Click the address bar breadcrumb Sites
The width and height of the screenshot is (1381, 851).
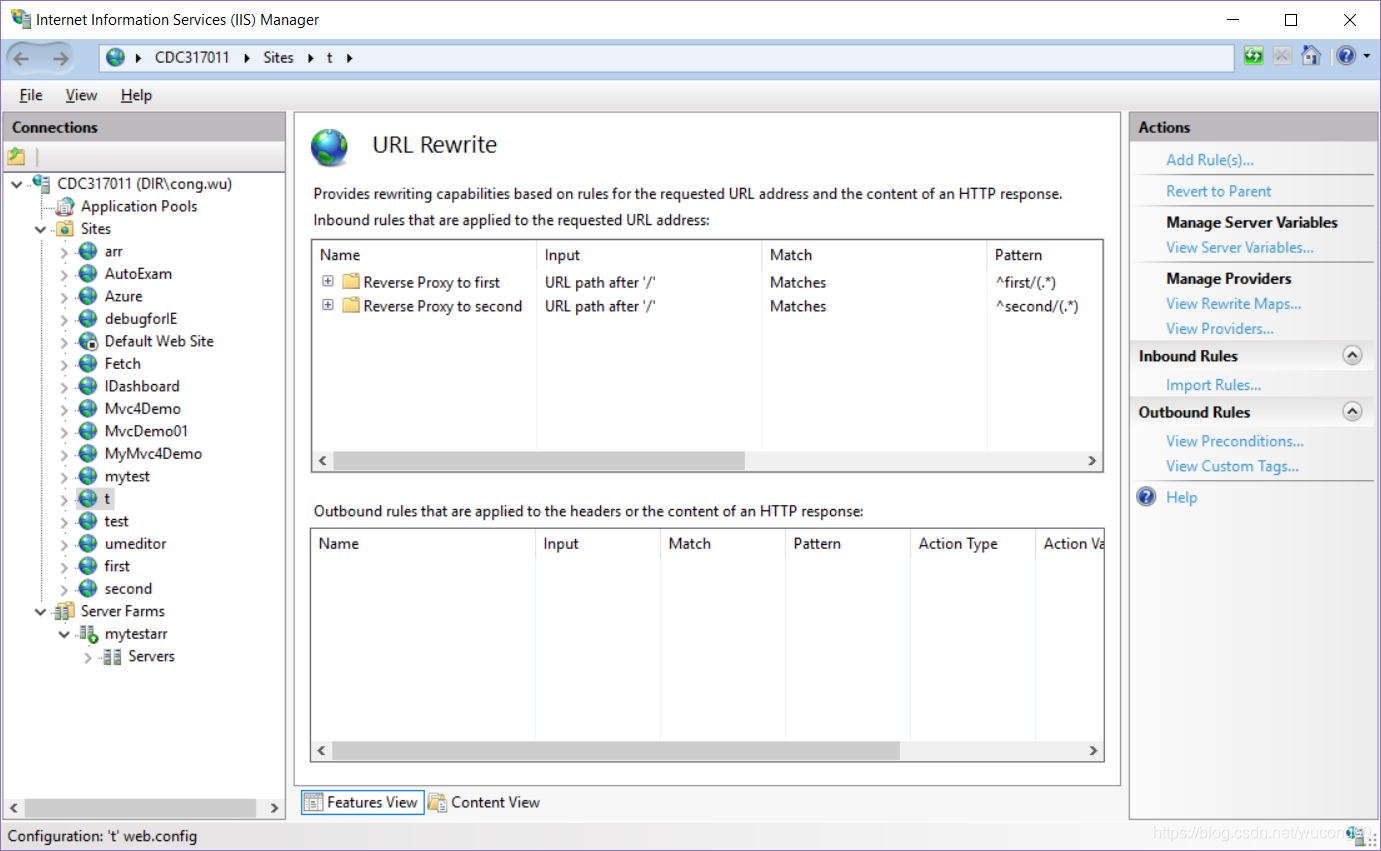[x=278, y=58]
